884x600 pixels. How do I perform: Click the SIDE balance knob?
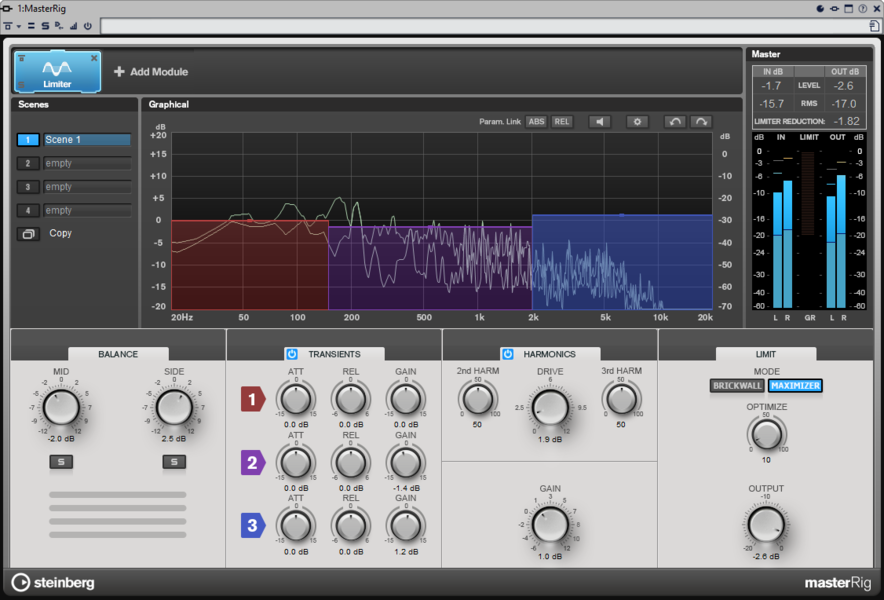(174, 407)
